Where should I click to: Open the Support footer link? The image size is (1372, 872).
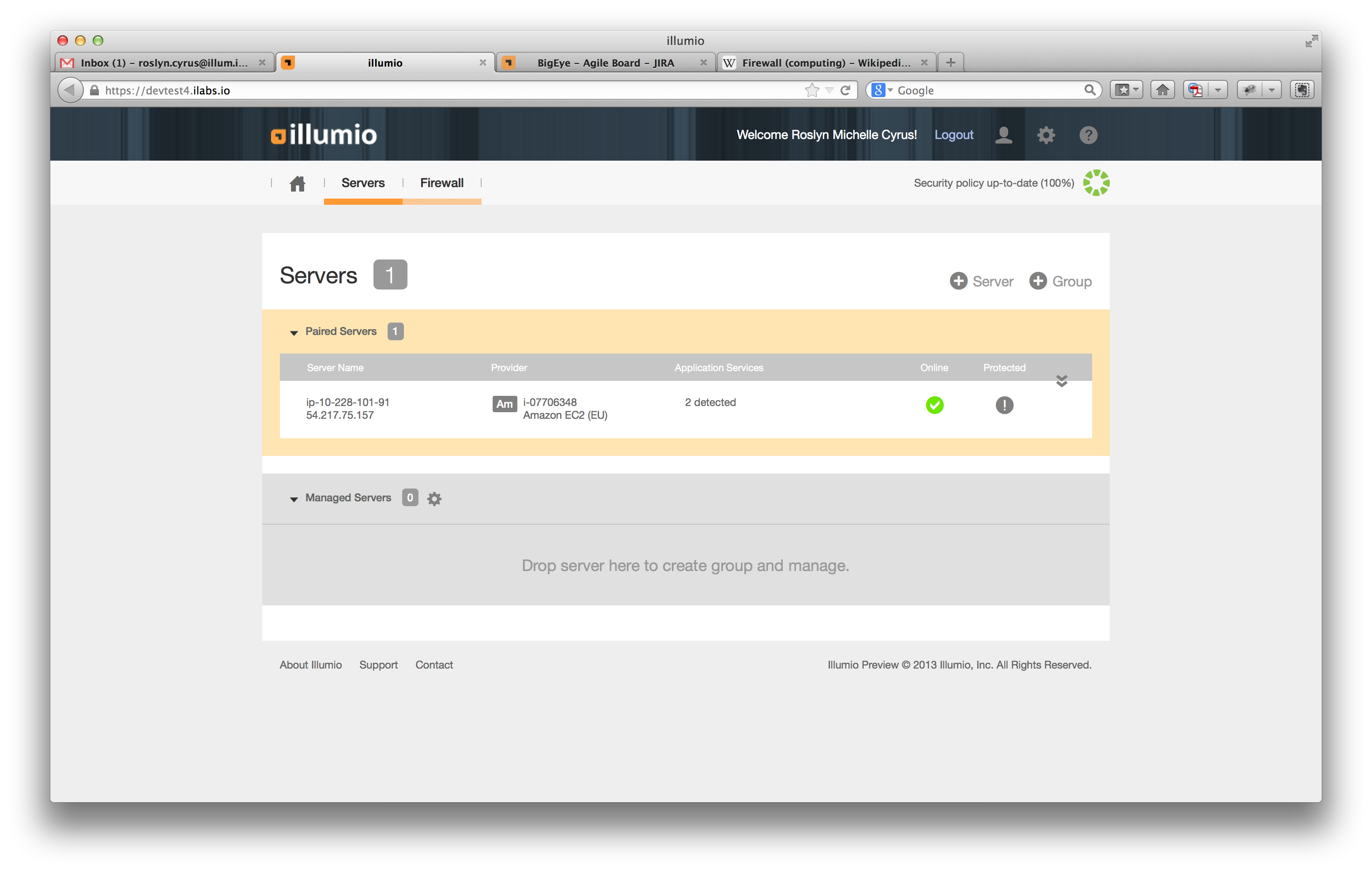pyautogui.click(x=378, y=665)
